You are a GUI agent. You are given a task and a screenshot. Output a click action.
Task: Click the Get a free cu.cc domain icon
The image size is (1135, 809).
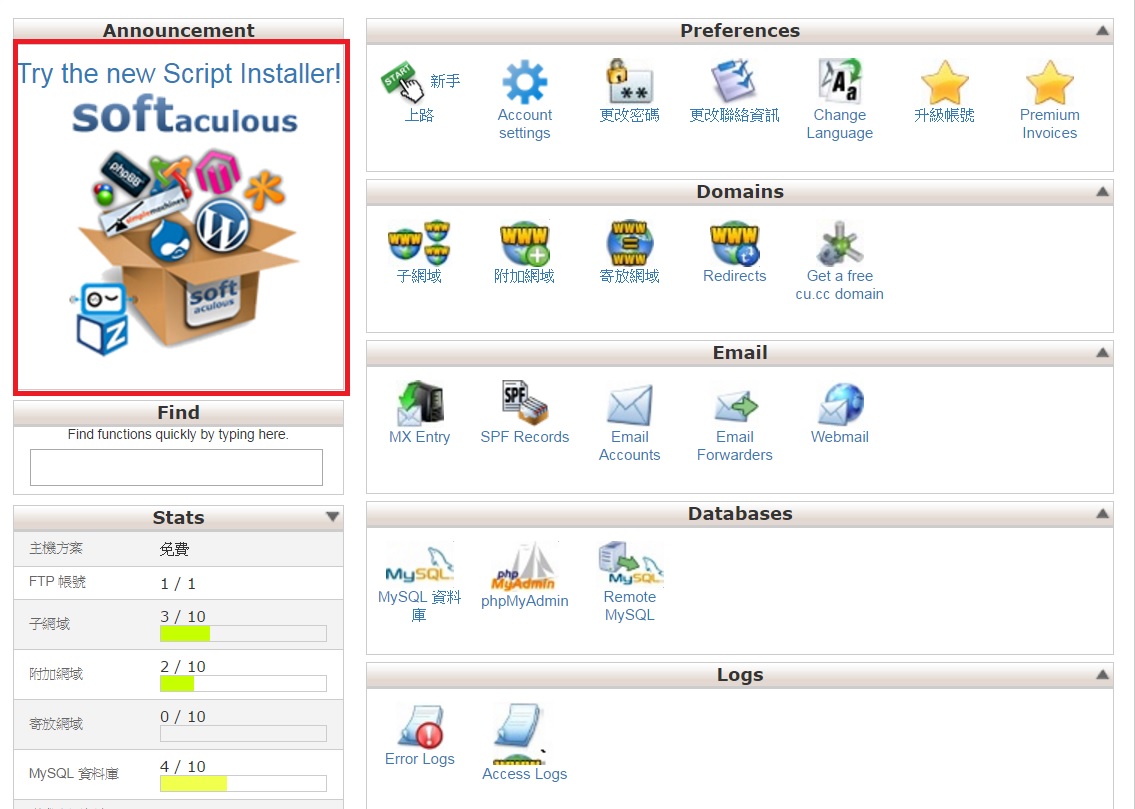(x=840, y=242)
